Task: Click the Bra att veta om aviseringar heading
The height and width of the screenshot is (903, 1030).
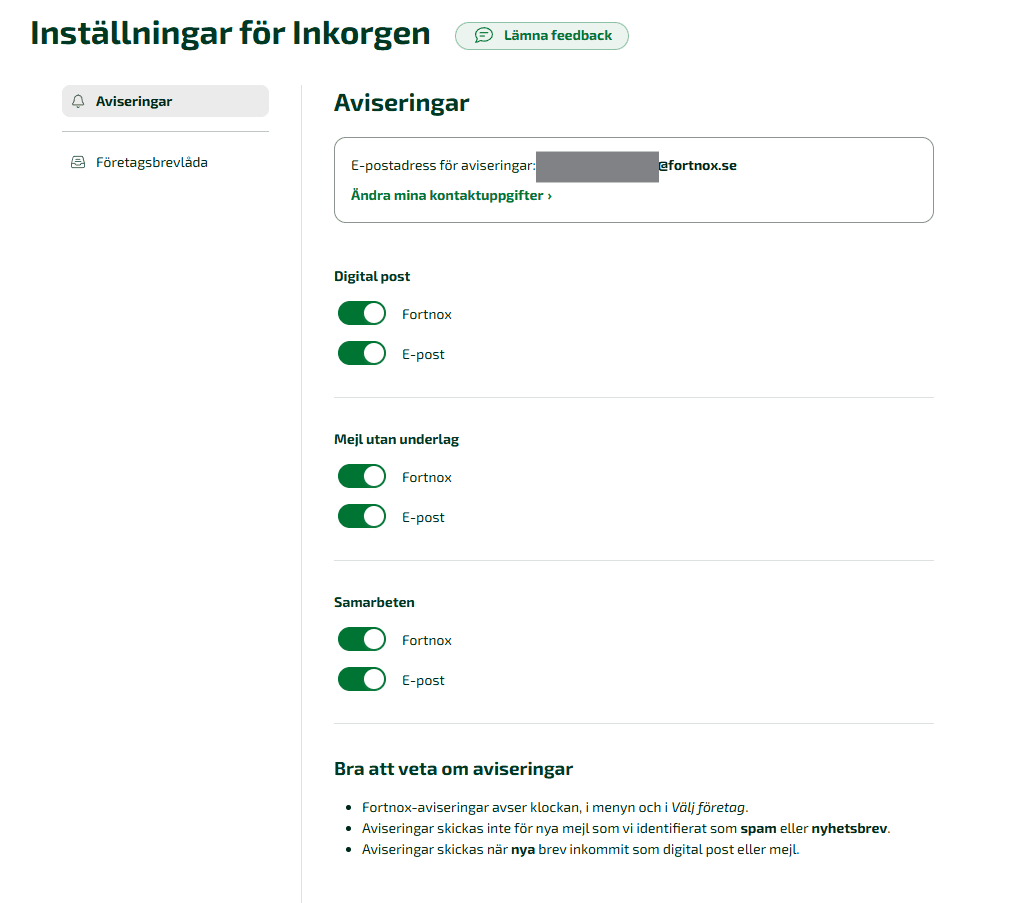Action: [x=452, y=768]
